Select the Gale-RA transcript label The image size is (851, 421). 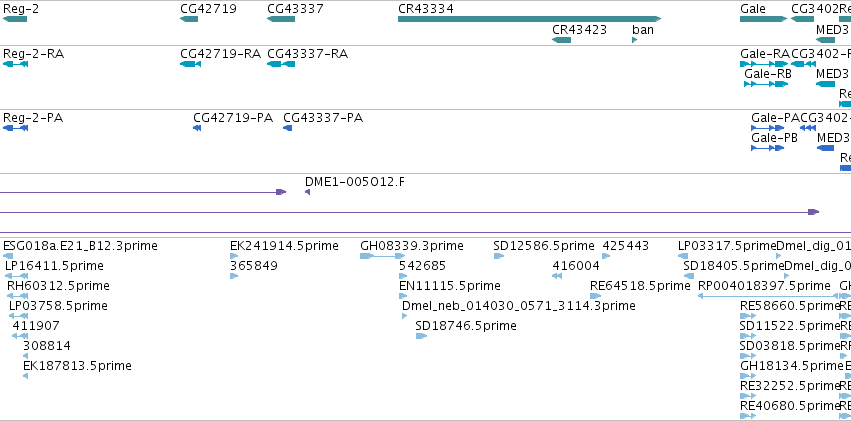click(765, 54)
